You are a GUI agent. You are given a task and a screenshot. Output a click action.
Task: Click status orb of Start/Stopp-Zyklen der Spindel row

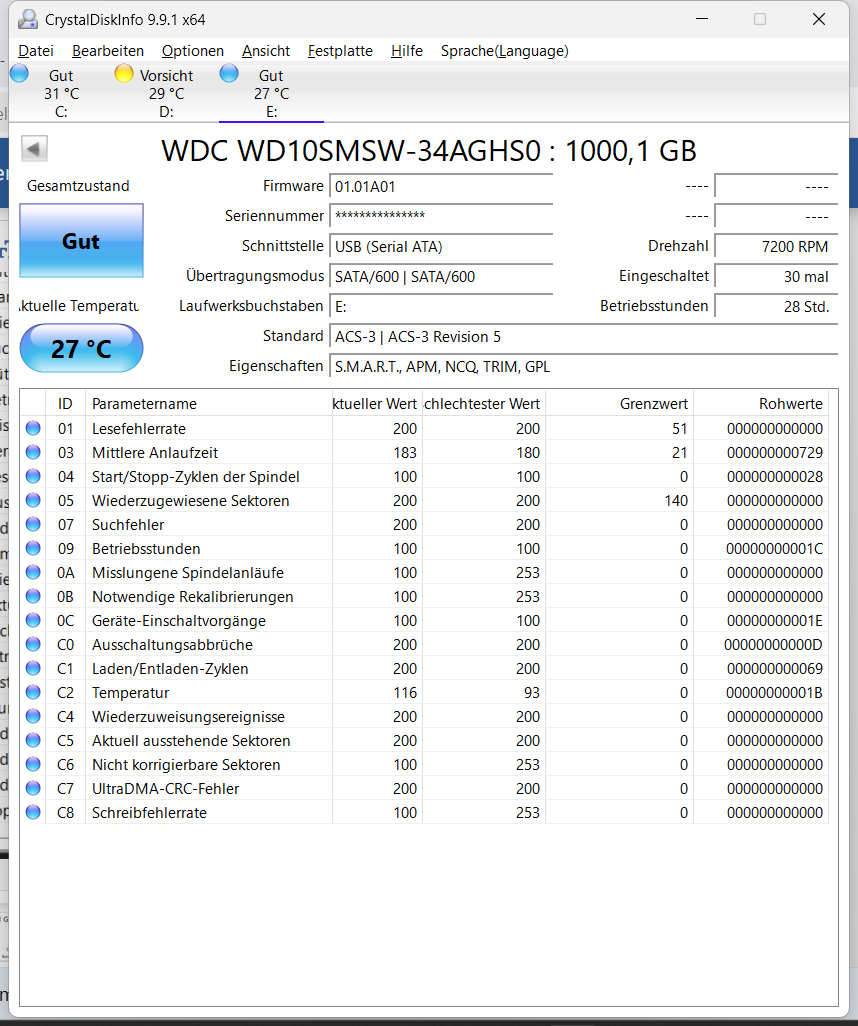33,476
